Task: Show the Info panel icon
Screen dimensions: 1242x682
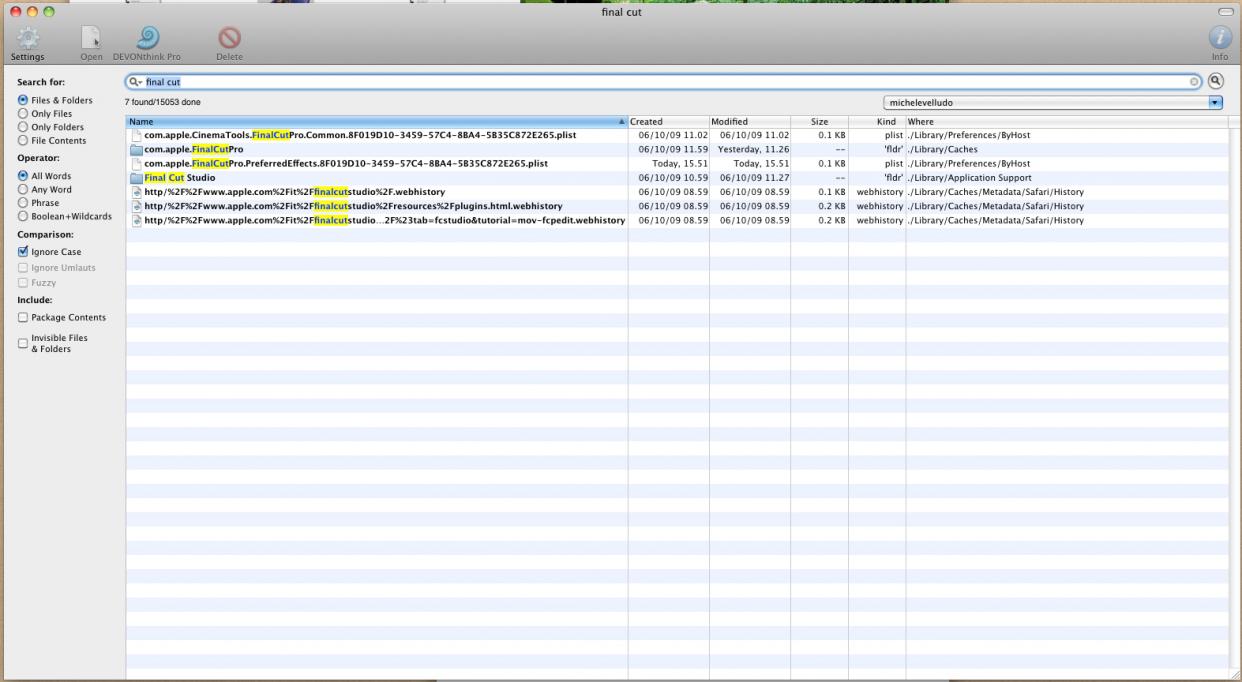Action: pyautogui.click(x=1220, y=39)
